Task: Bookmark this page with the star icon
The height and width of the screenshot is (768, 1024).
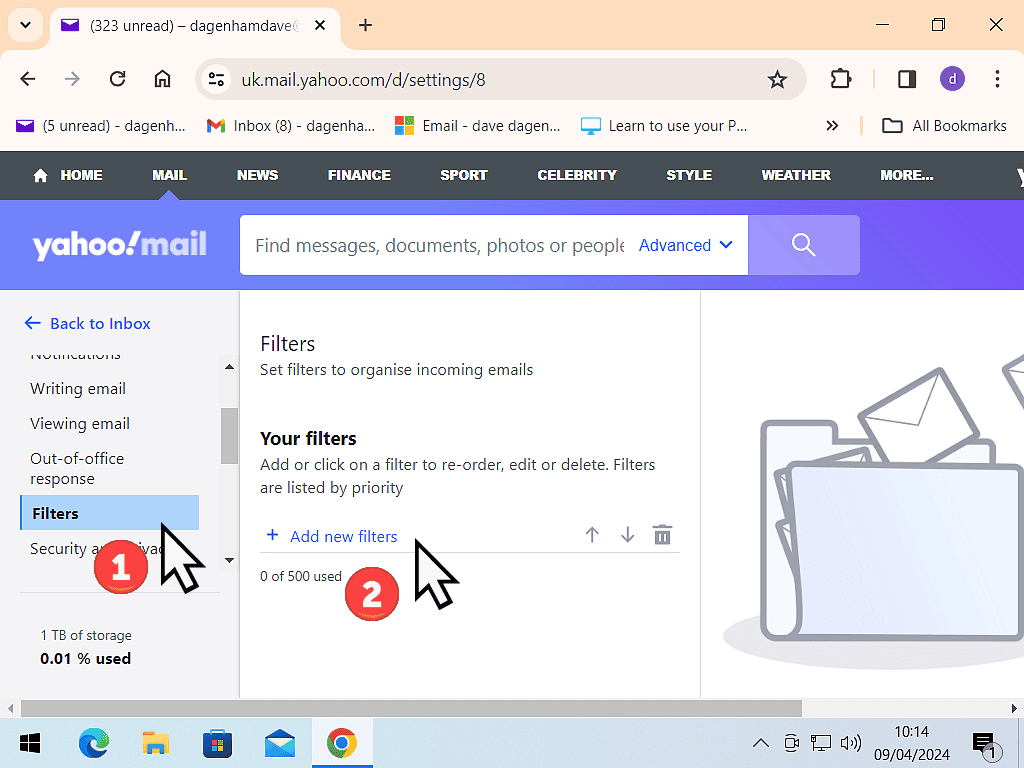Action: [777, 79]
